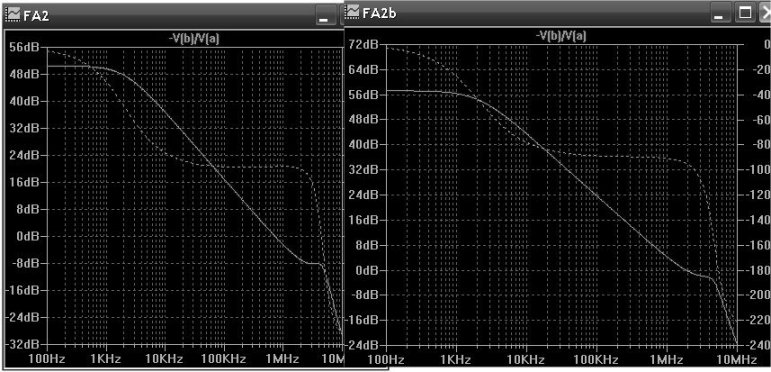The height and width of the screenshot is (372, 771).
Task: Click the 32dB axis label in FA2b
Action: pos(364,170)
